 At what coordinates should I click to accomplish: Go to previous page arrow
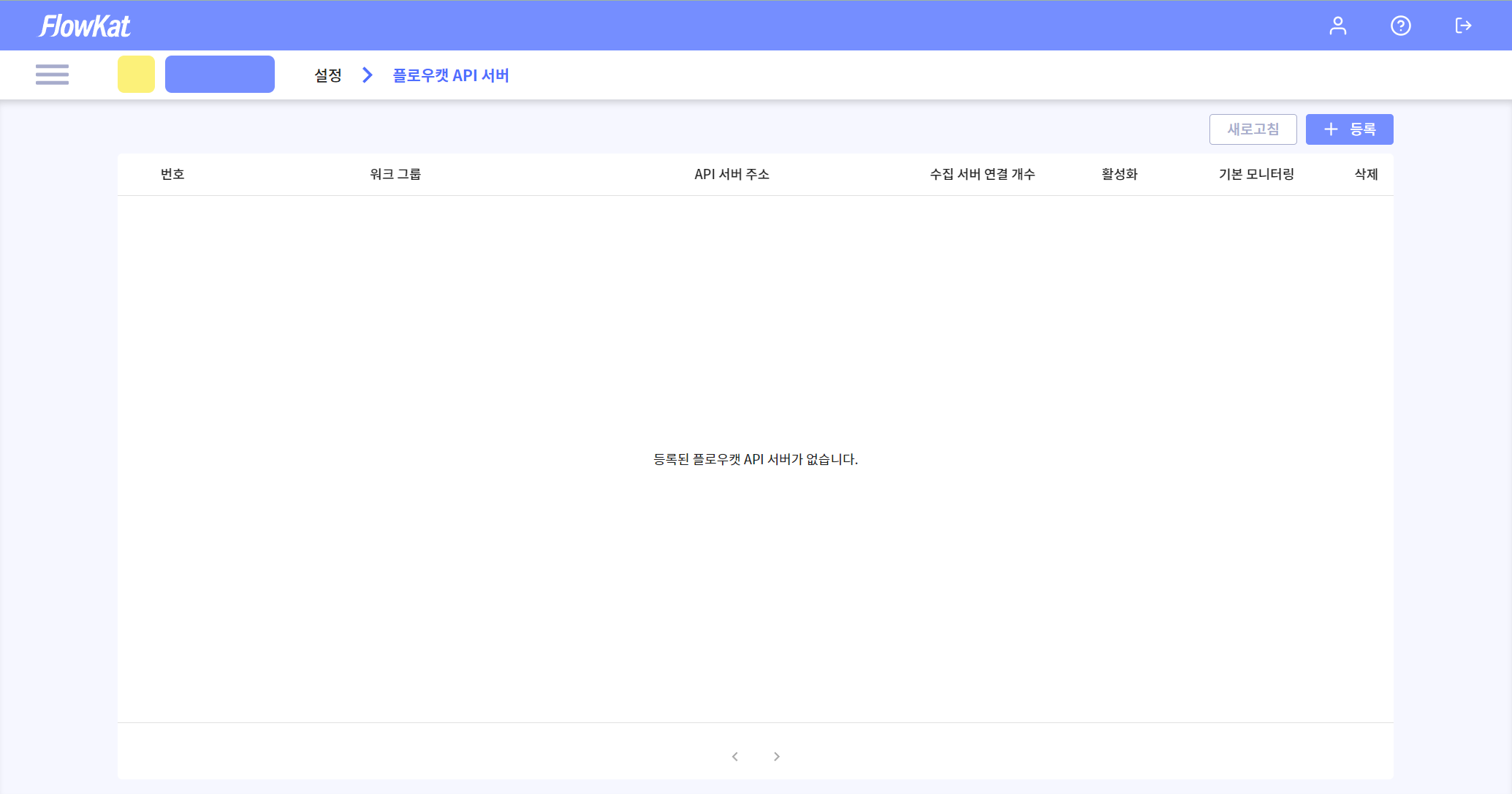735,757
